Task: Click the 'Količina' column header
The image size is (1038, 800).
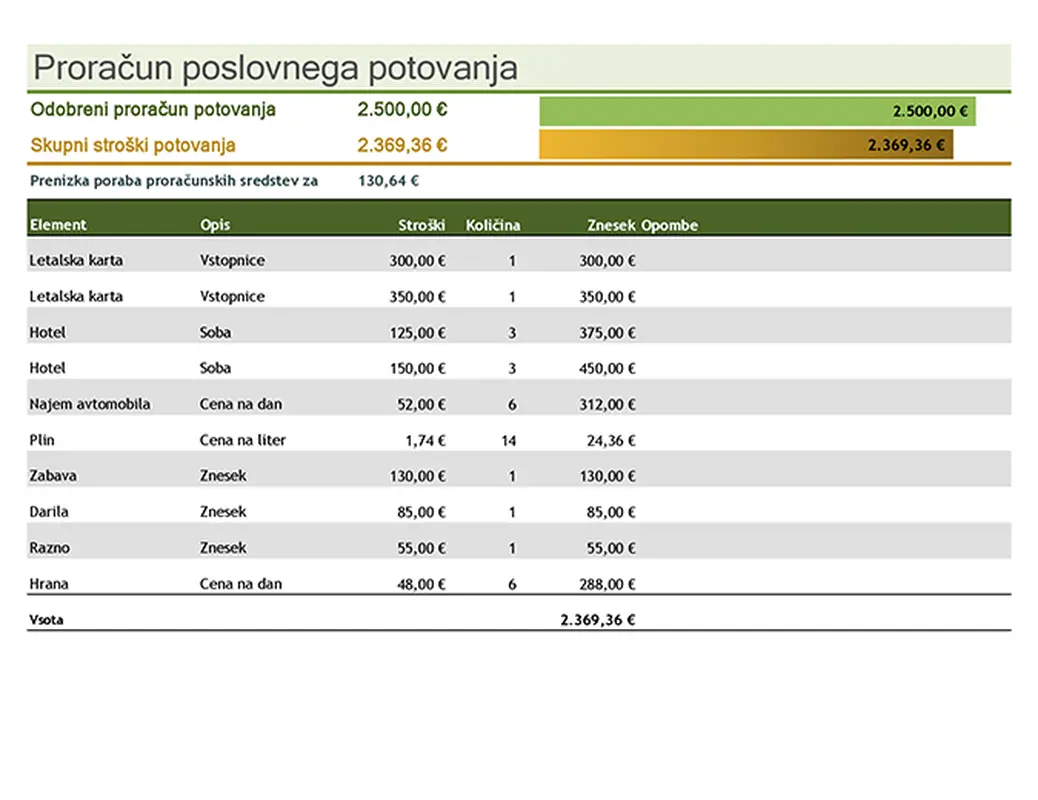Action: [493, 225]
